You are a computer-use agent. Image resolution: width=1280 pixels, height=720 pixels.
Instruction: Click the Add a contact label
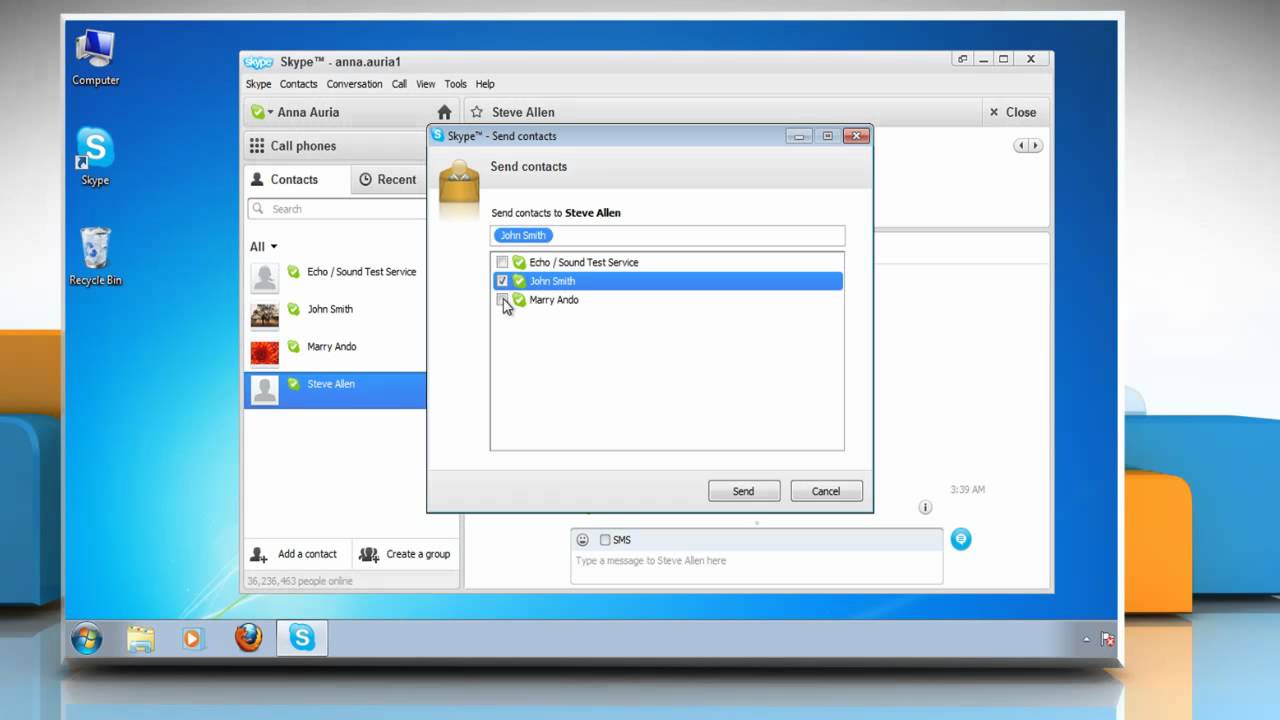pyautogui.click(x=307, y=554)
